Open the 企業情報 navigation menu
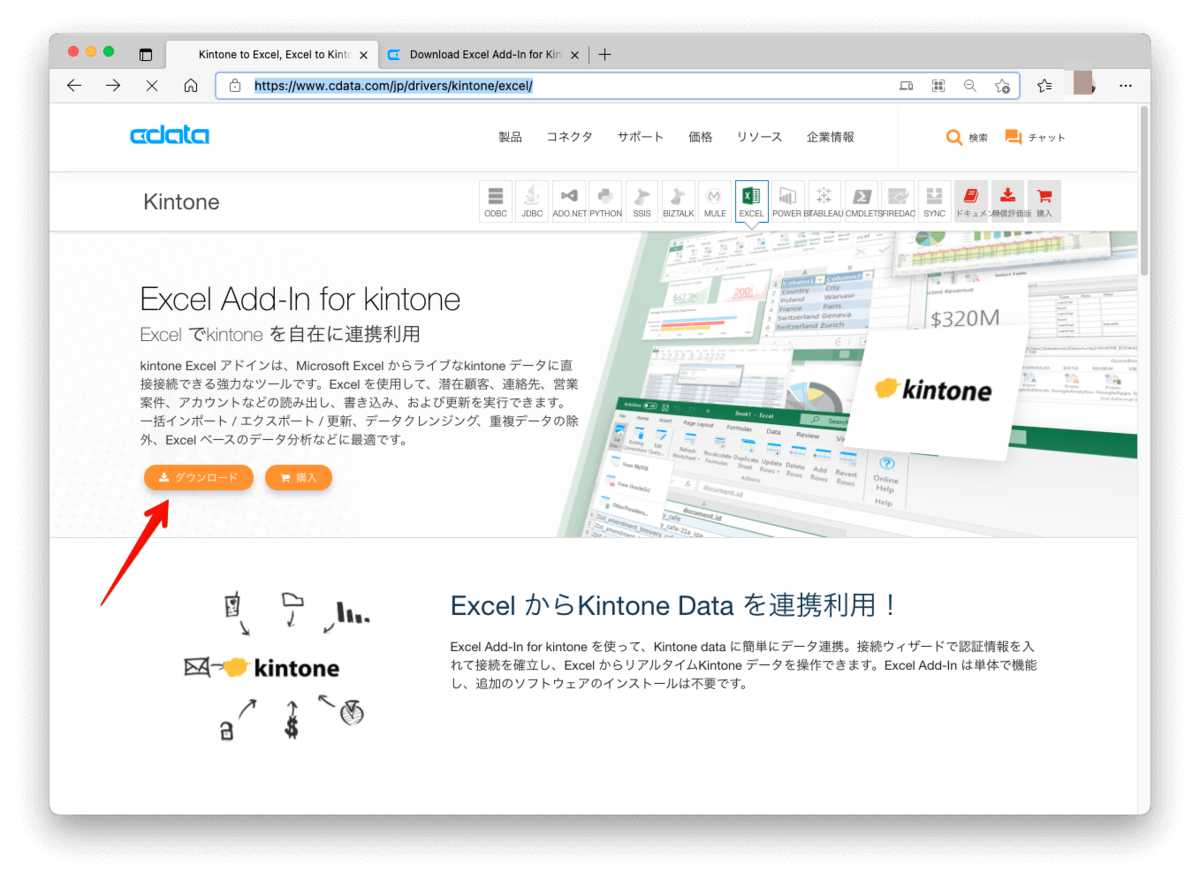Image resolution: width=1200 pixels, height=880 pixels. [x=830, y=137]
